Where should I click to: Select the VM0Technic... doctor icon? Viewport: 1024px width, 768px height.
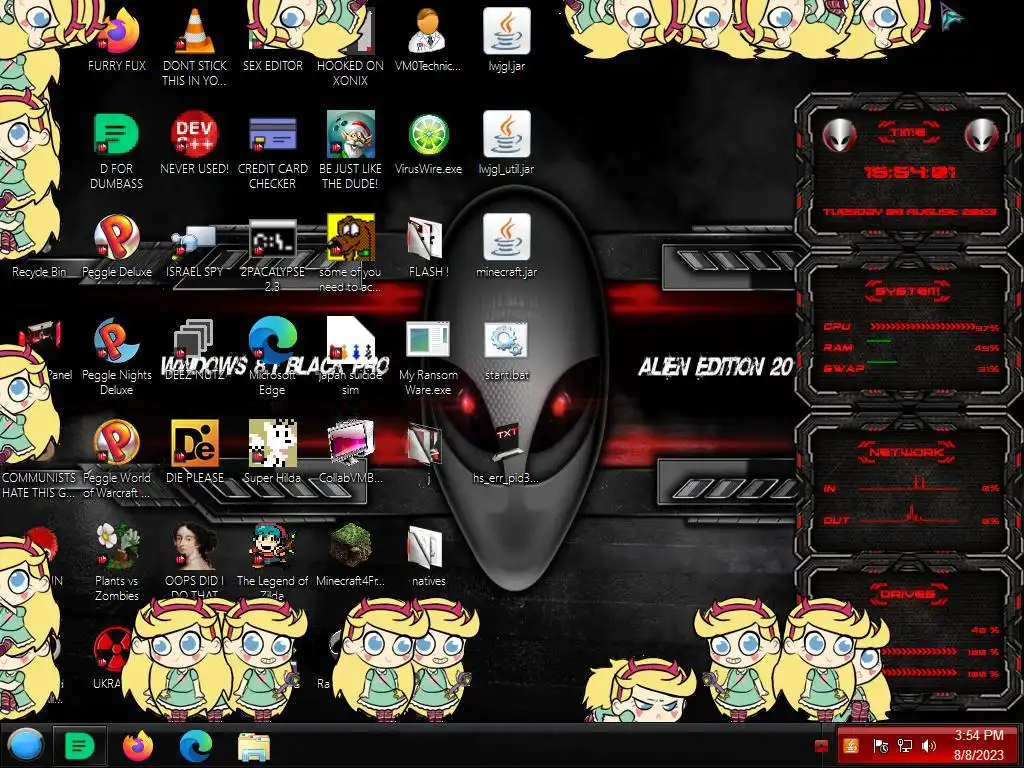428,31
